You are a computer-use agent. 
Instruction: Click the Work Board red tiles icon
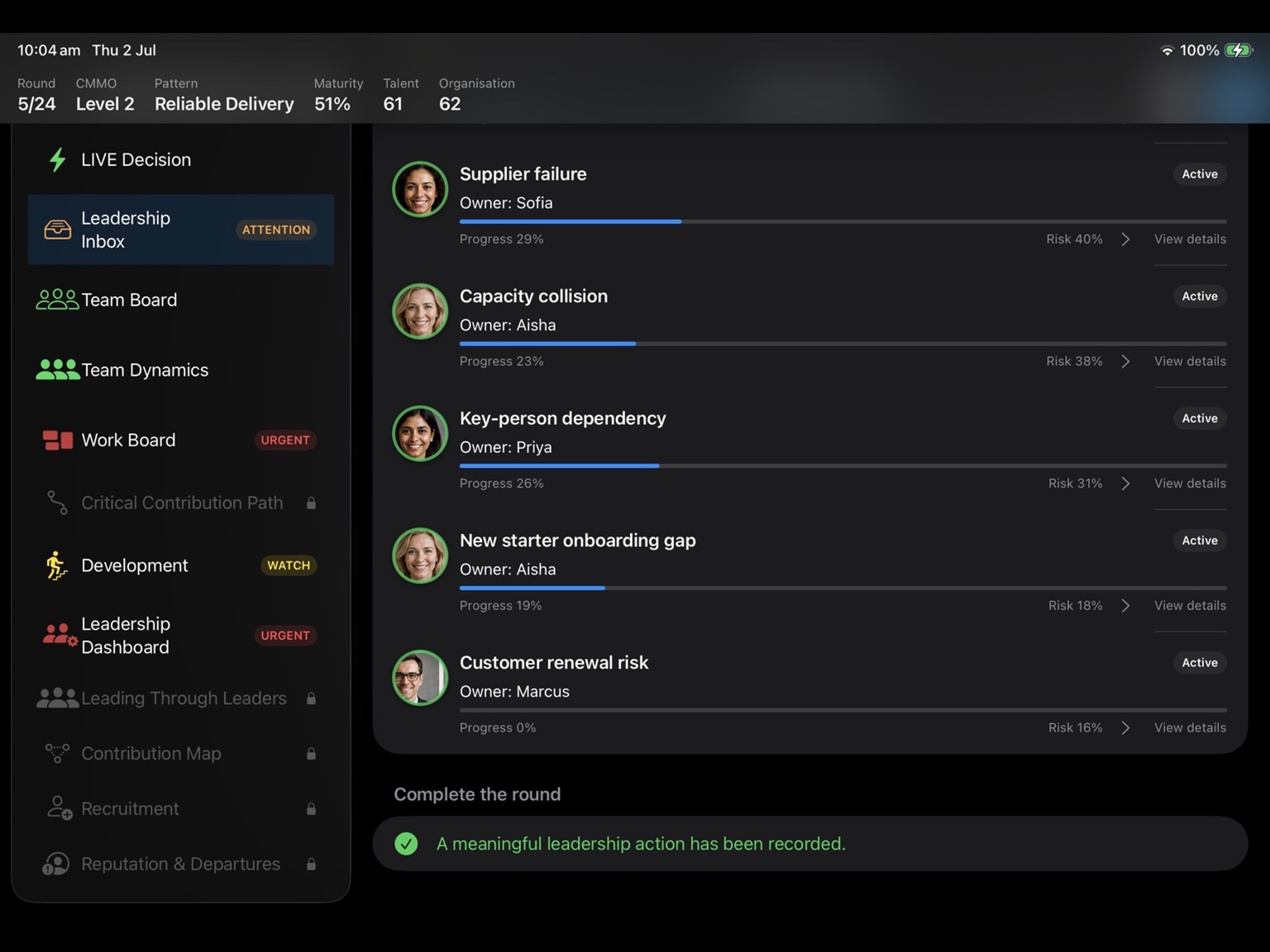coord(57,440)
